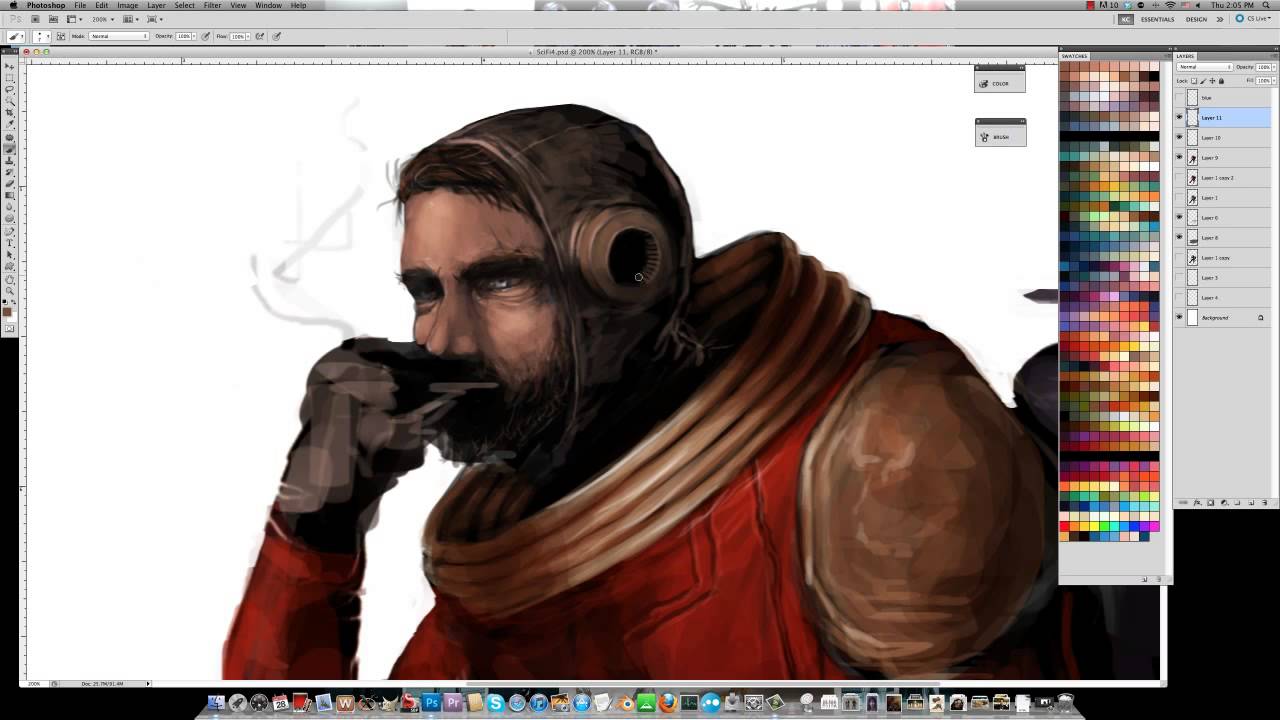Expand the collapsed BRUSH panel
Image resolution: width=1280 pixels, height=720 pixels.
point(1000,137)
